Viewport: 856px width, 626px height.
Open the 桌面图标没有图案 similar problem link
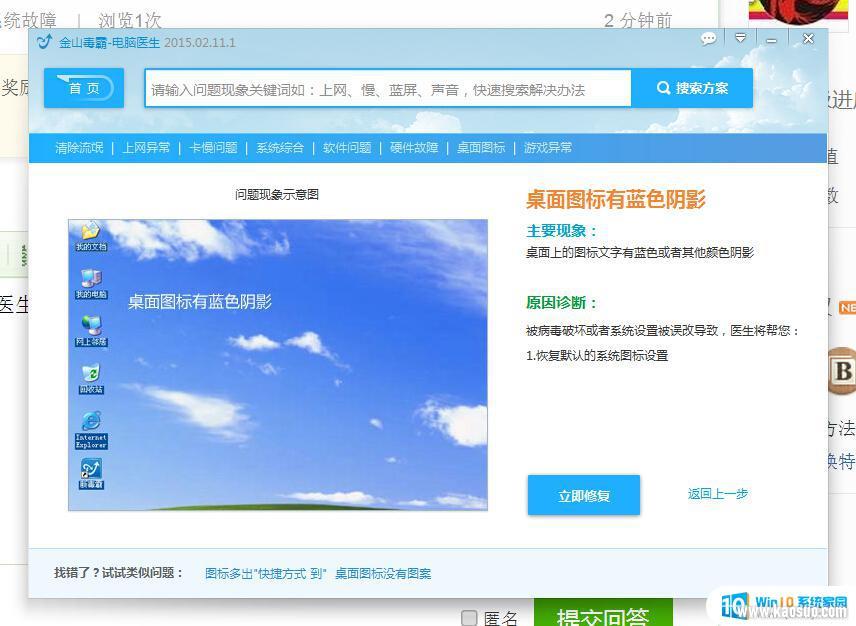pos(383,573)
